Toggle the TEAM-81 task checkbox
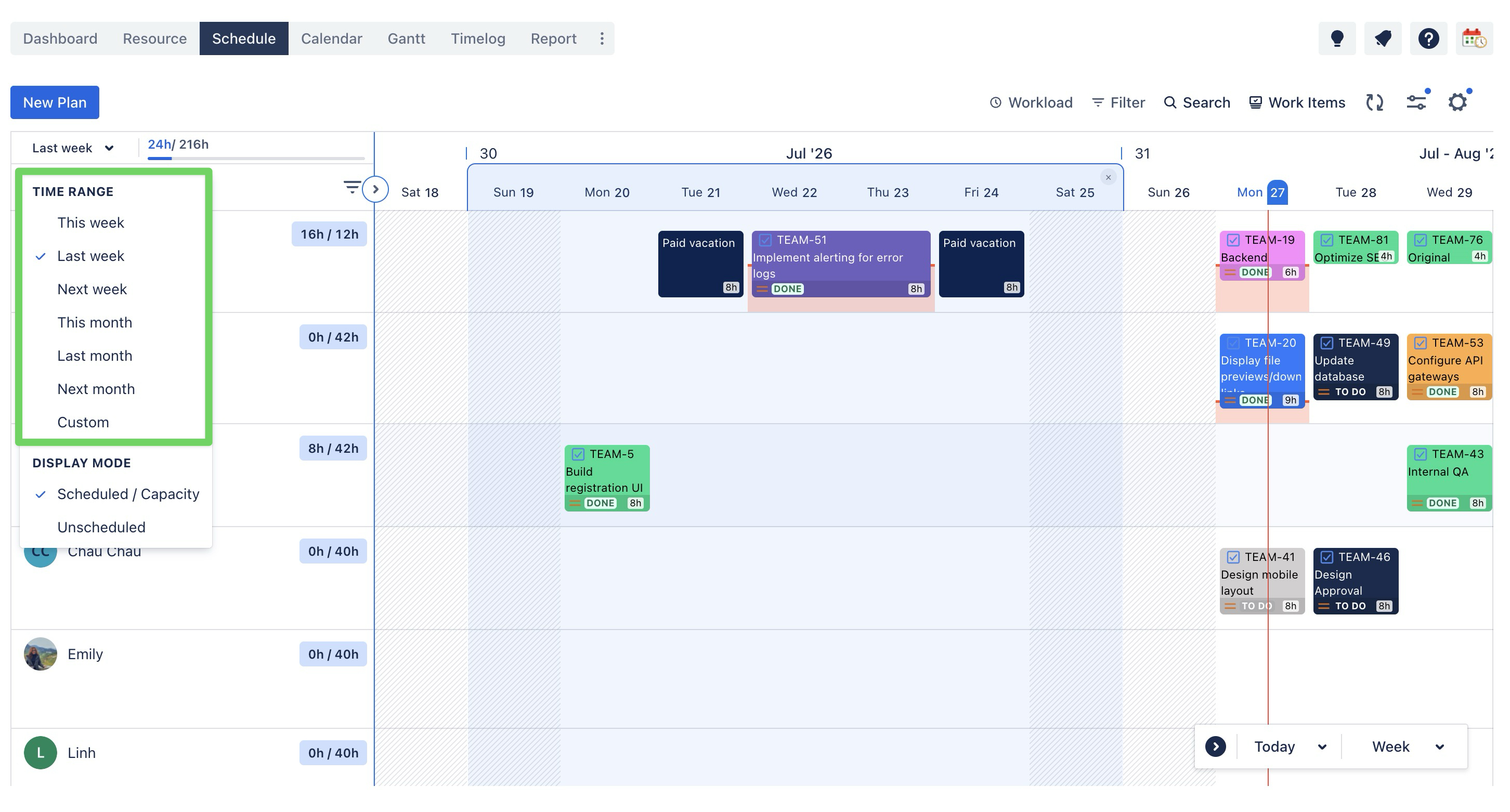This screenshot has height=812, width=1510. click(1327, 240)
